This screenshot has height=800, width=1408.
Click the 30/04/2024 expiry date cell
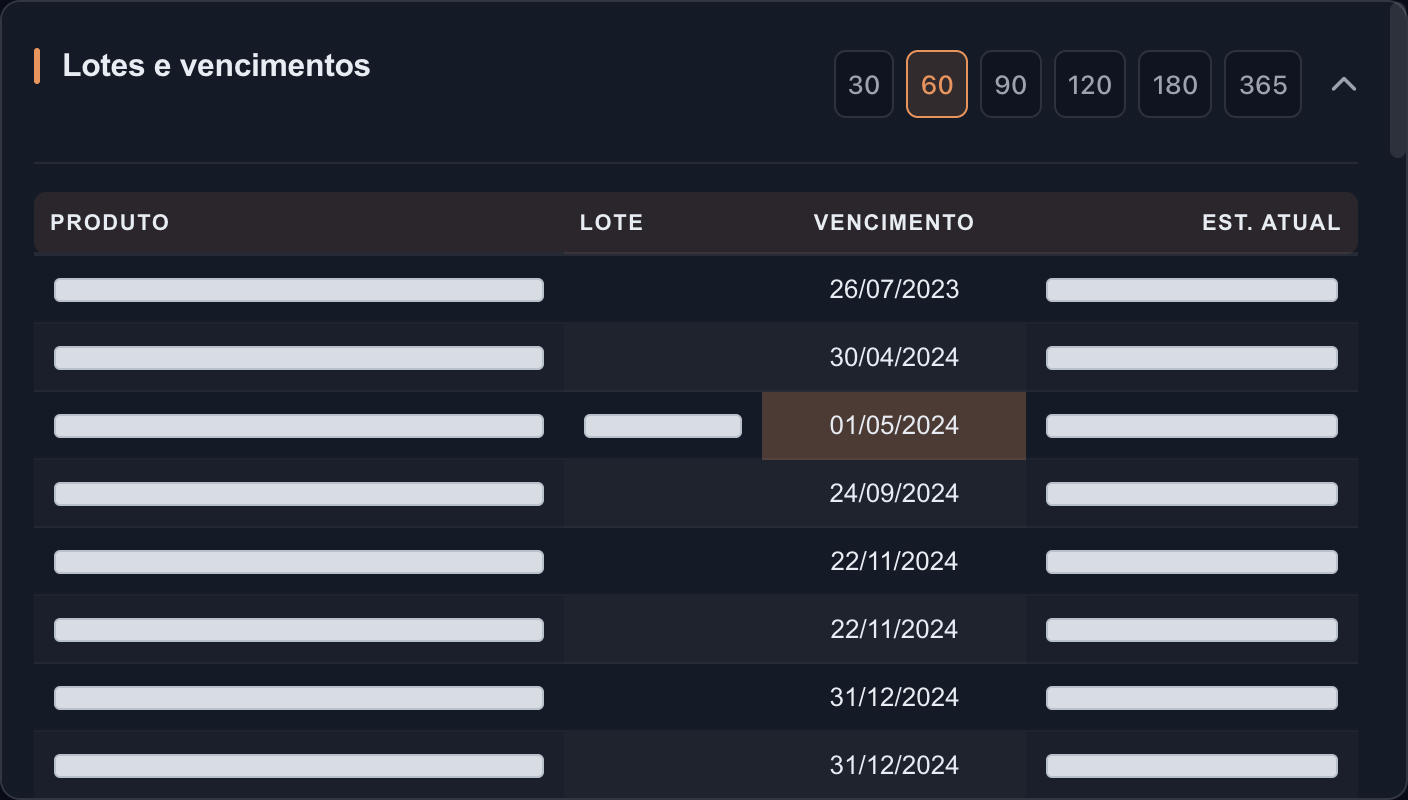coord(894,357)
